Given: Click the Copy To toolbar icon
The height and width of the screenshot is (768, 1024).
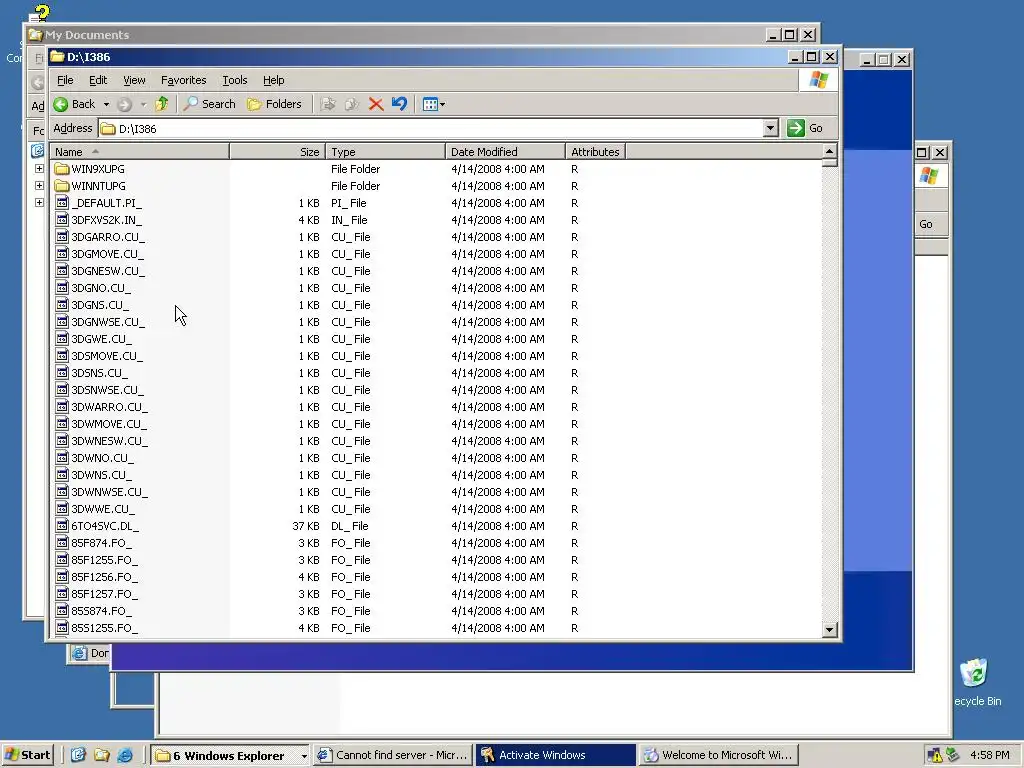Looking at the screenshot, I should (x=352, y=104).
